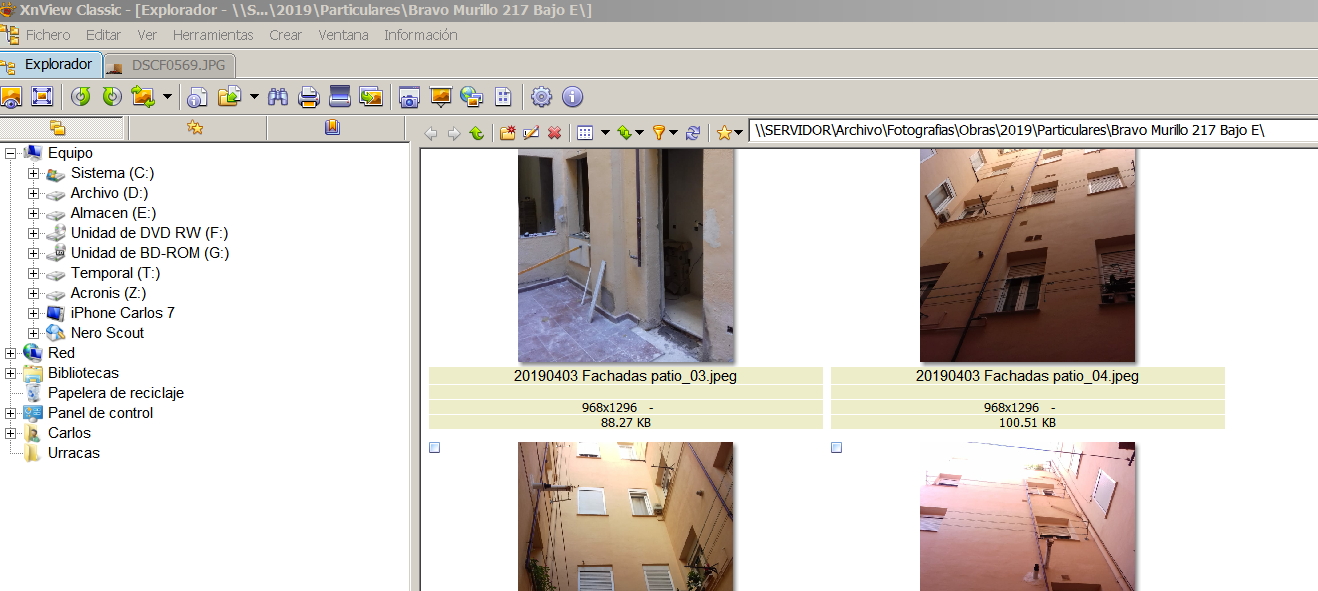Expand the Bibliotecas node
This screenshot has width=1318, height=591.
[x=11, y=373]
